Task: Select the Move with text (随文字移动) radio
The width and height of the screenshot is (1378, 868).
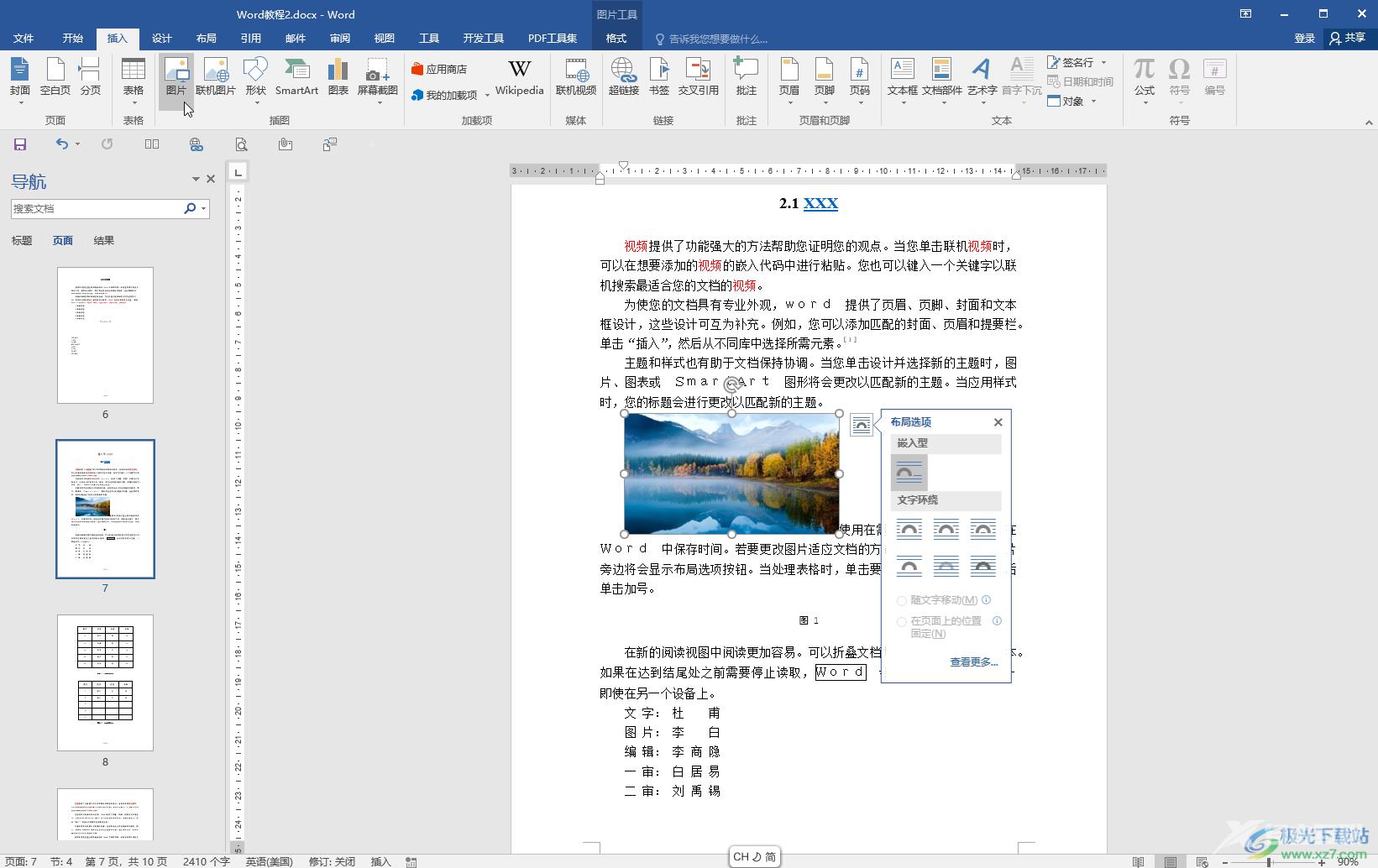Action: [902, 601]
